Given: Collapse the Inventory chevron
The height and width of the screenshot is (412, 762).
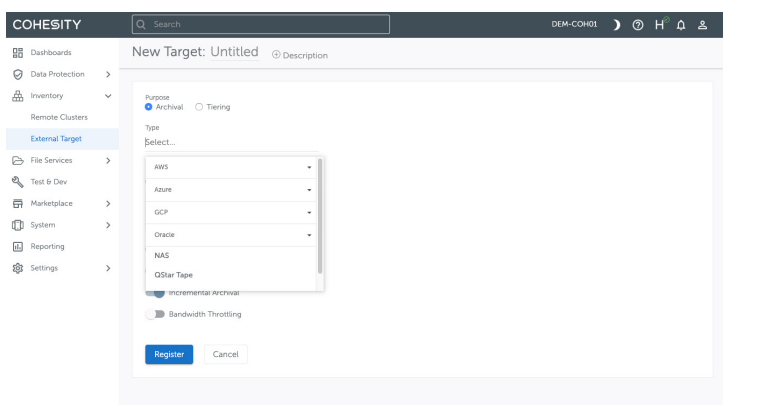Looking at the screenshot, I should [x=108, y=96].
